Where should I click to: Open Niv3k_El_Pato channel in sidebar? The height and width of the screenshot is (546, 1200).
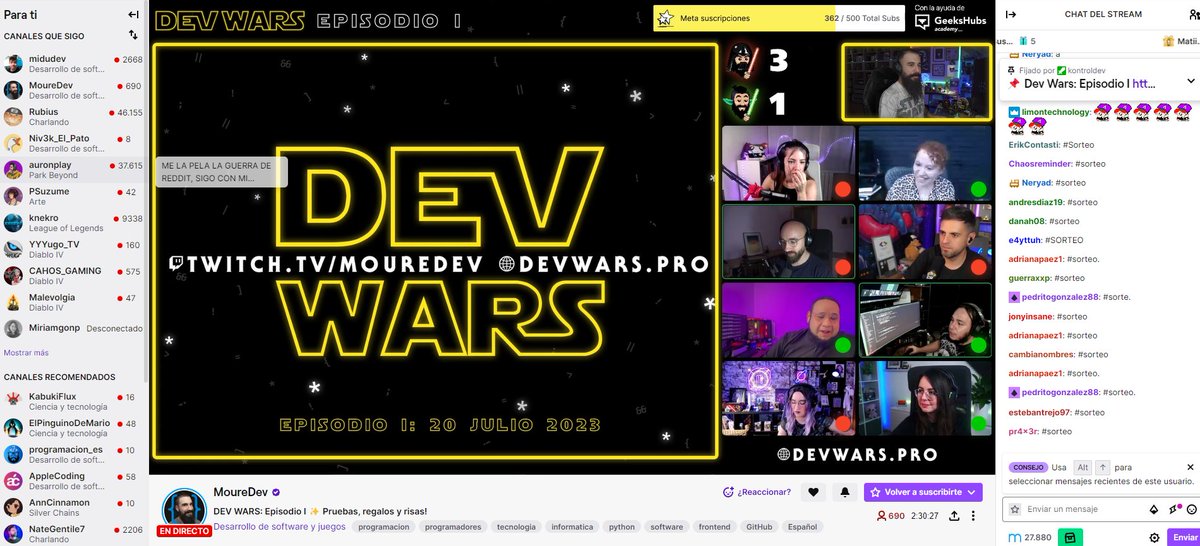(73, 143)
